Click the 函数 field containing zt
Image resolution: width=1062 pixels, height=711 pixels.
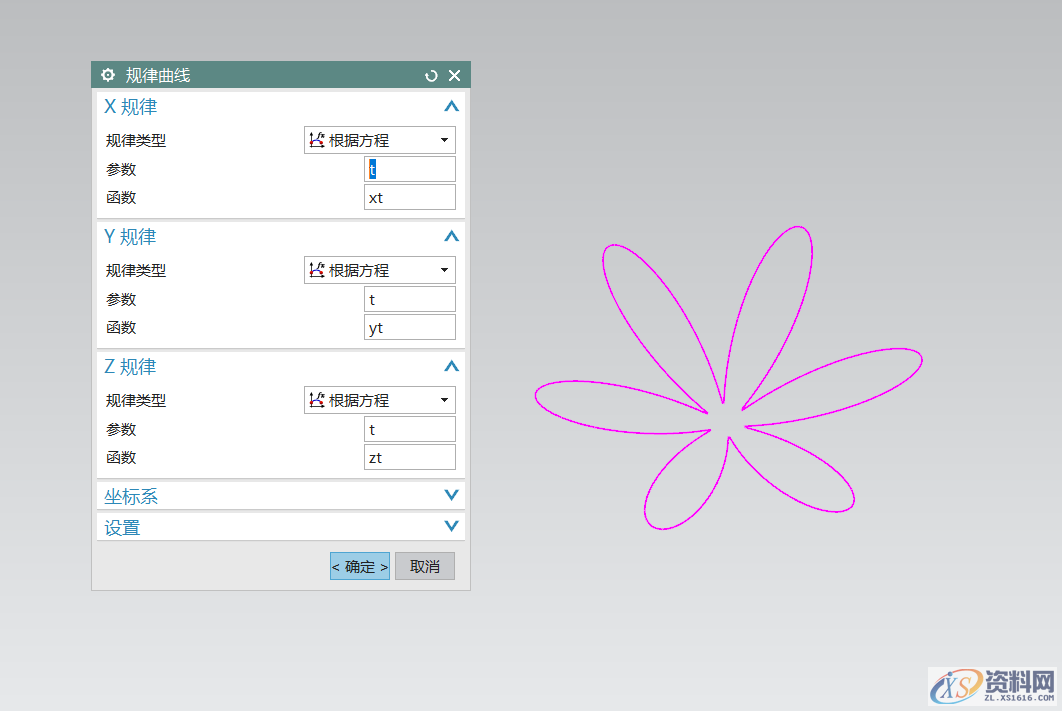(410, 457)
